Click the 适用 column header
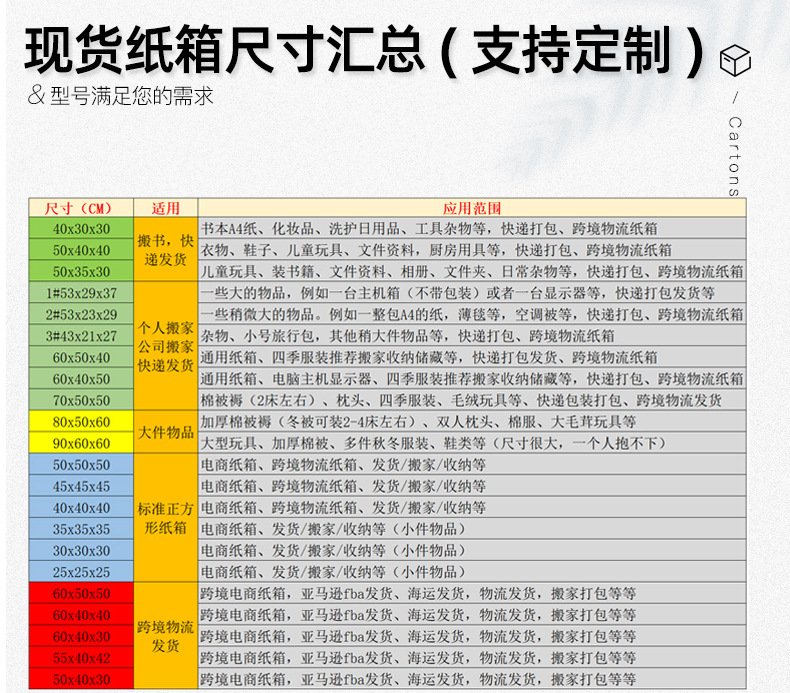790x693 pixels. pos(165,208)
